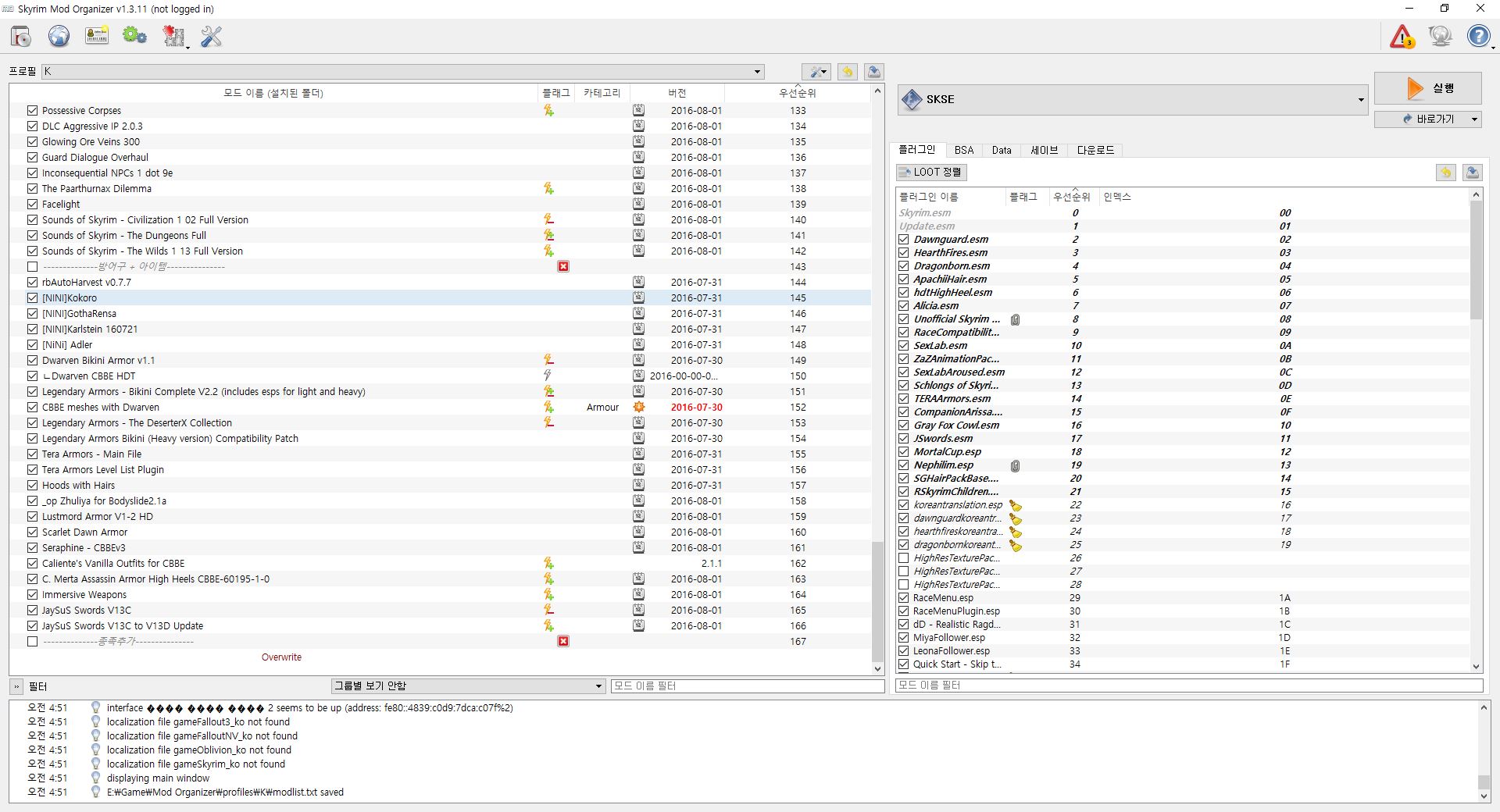
Task: Sort mods by 버전 version column
Action: [x=677, y=93]
